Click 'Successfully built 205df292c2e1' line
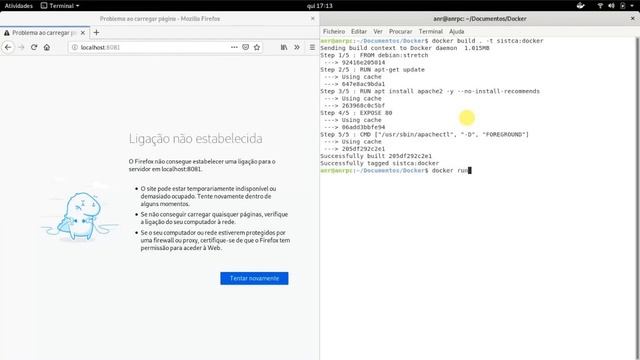 pyautogui.click(x=376, y=156)
